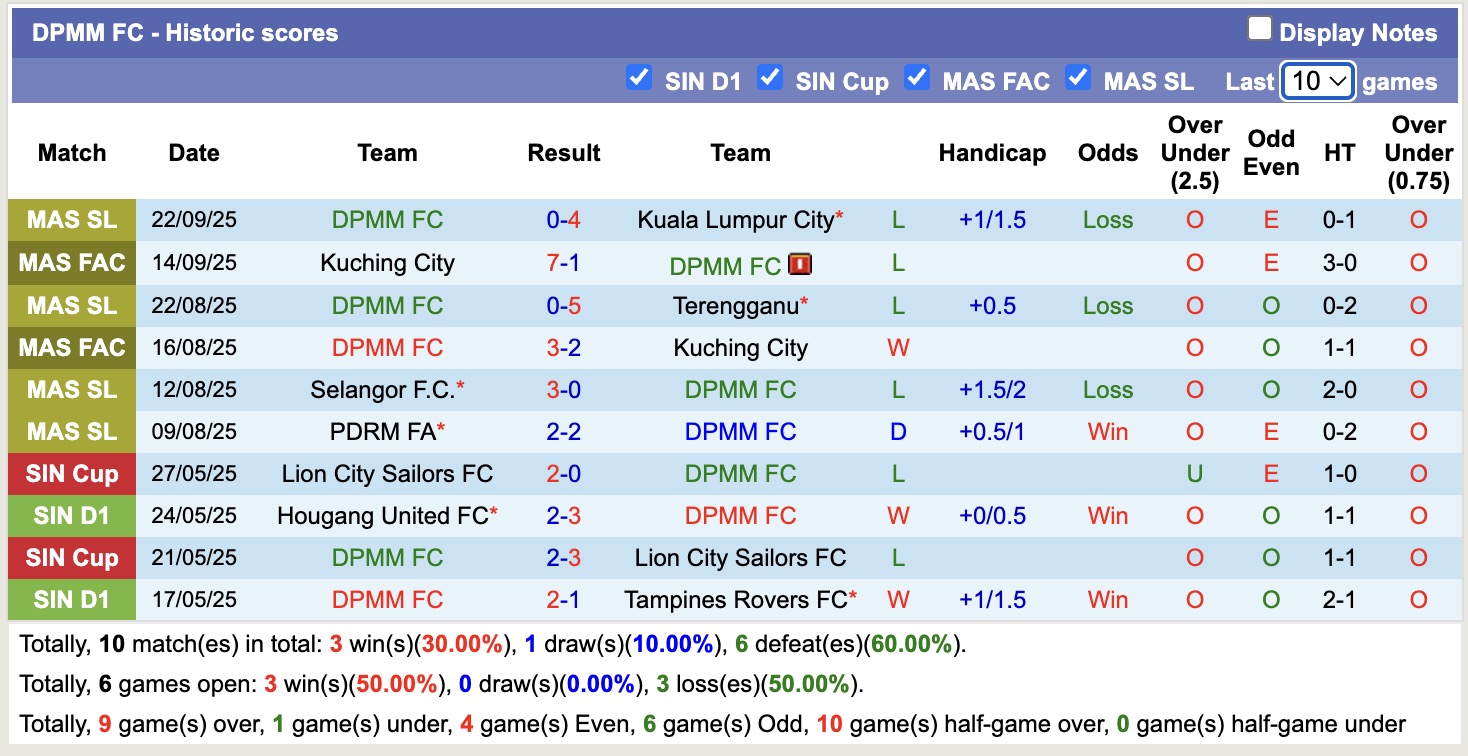Click the Terengganu team name

[x=736, y=305]
